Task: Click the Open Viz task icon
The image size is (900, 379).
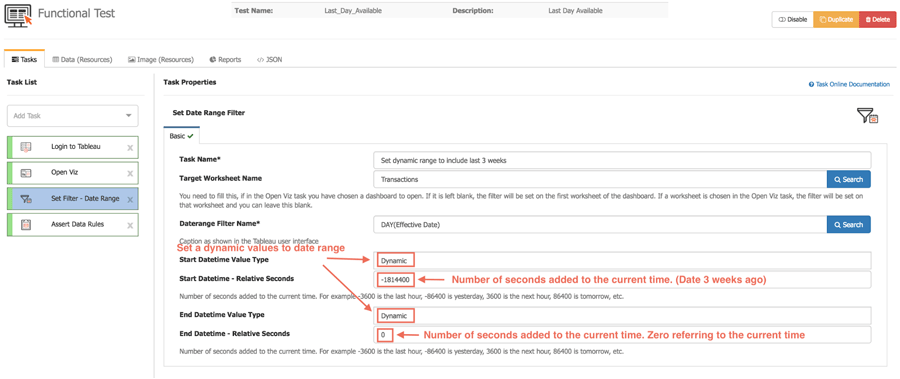Action: [26, 173]
